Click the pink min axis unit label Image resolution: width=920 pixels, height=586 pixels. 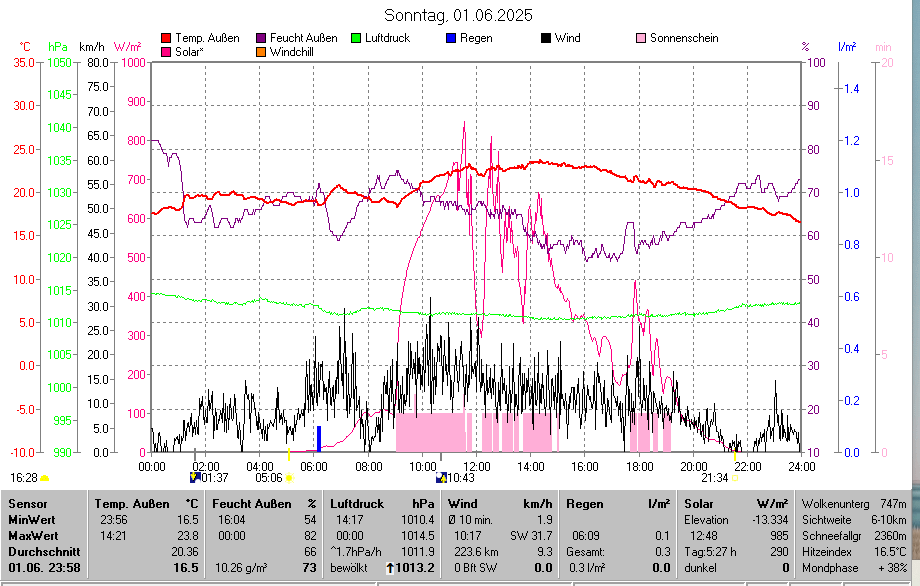click(x=883, y=47)
